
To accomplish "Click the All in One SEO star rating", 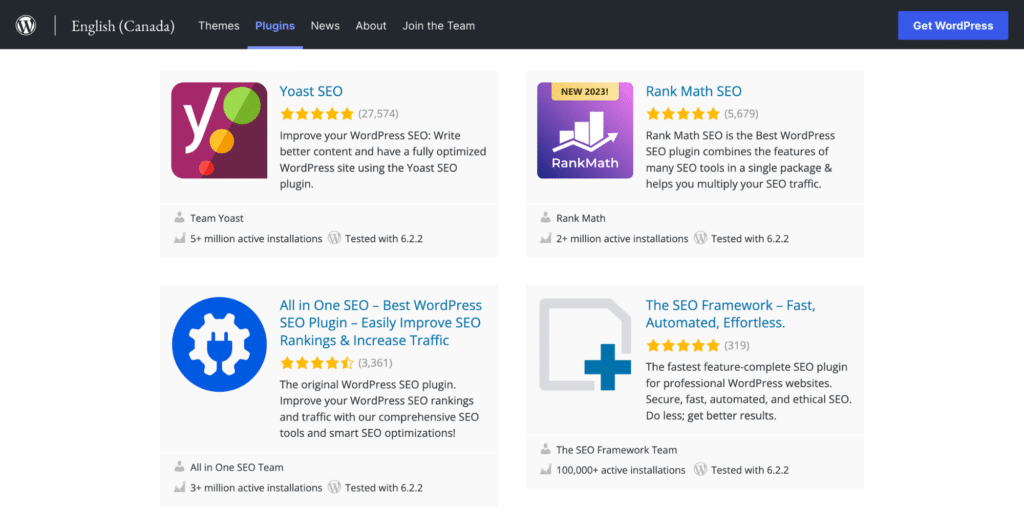I will [317, 362].
